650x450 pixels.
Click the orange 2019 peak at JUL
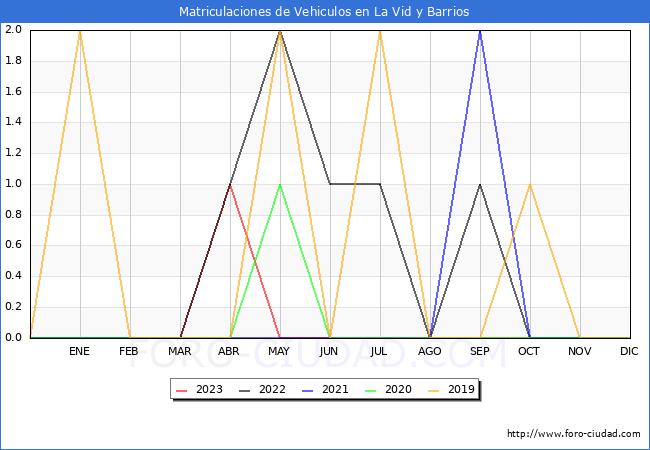click(380, 31)
